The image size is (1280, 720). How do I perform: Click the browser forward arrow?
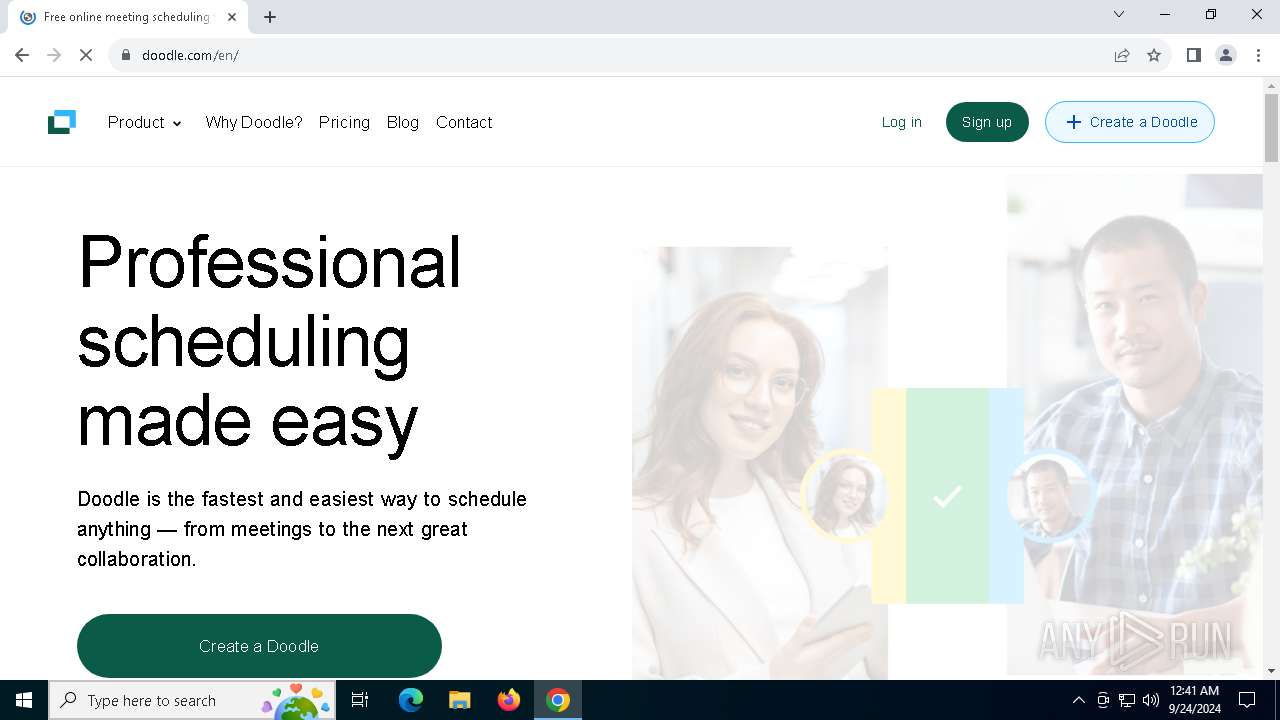pos(54,55)
